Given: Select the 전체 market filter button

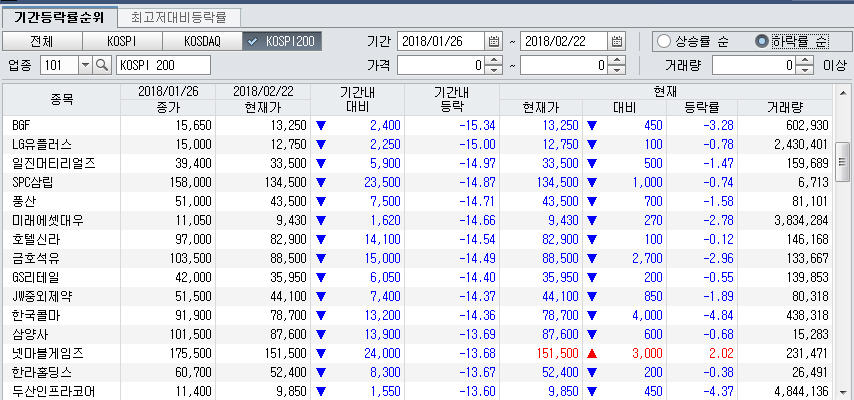Looking at the screenshot, I should click(x=42, y=41).
